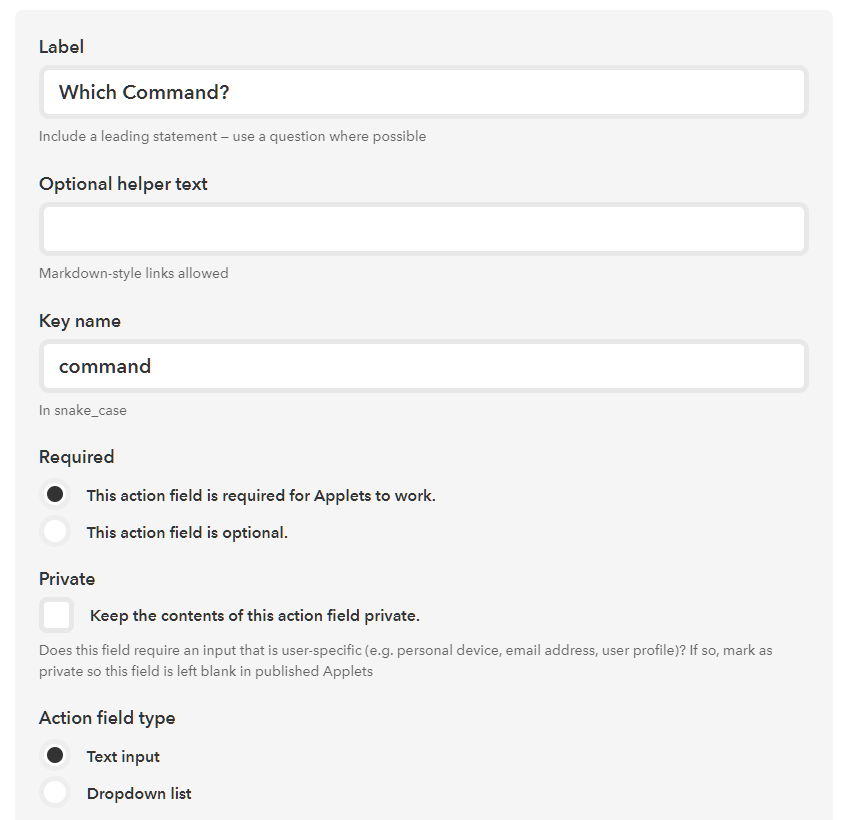Select the 'required for Applets to work' radio button
The width and height of the screenshot is (858, 820).
pyautogui.click(x=56, y=495)
